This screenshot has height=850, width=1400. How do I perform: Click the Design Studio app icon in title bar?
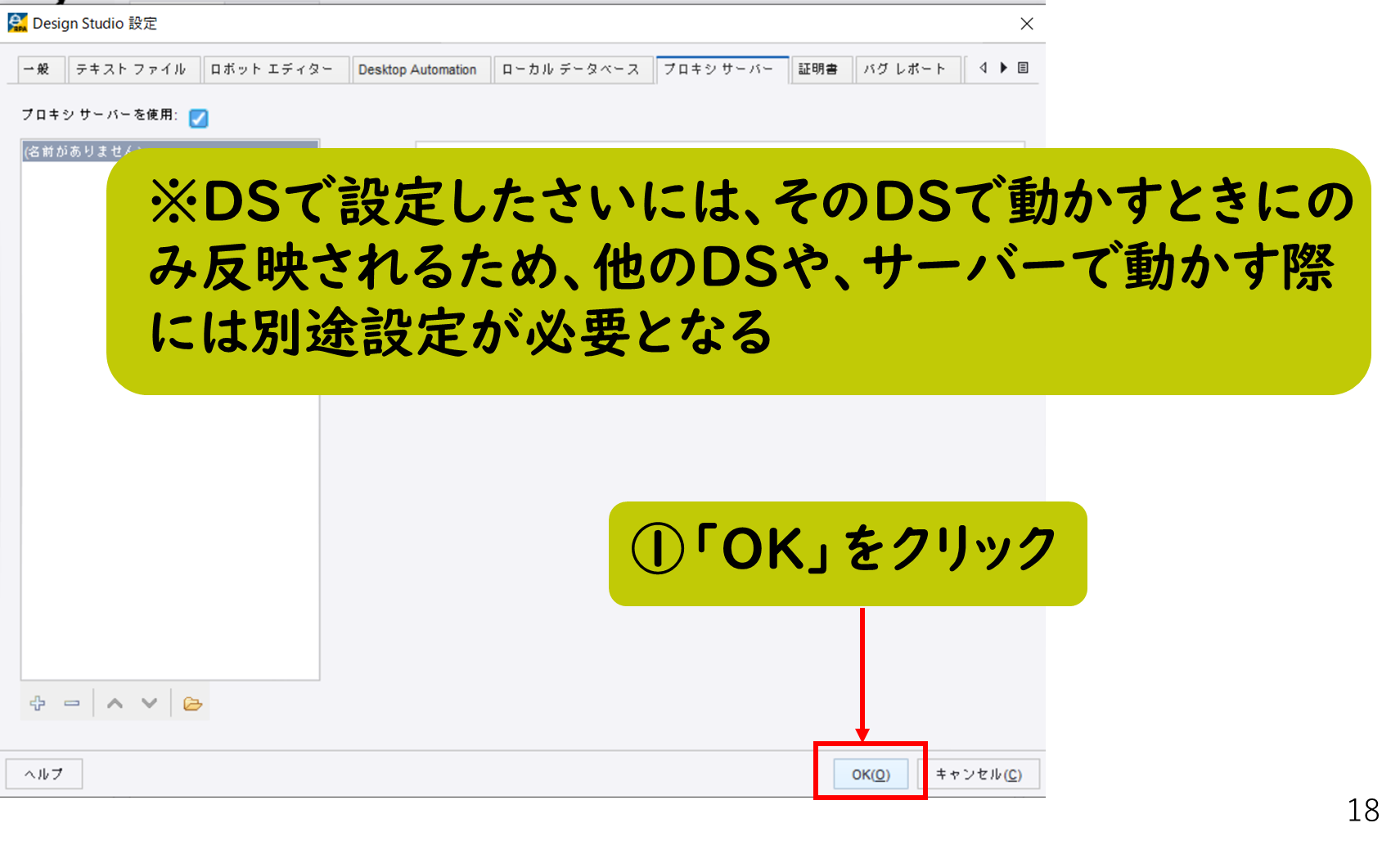[17, 23]
